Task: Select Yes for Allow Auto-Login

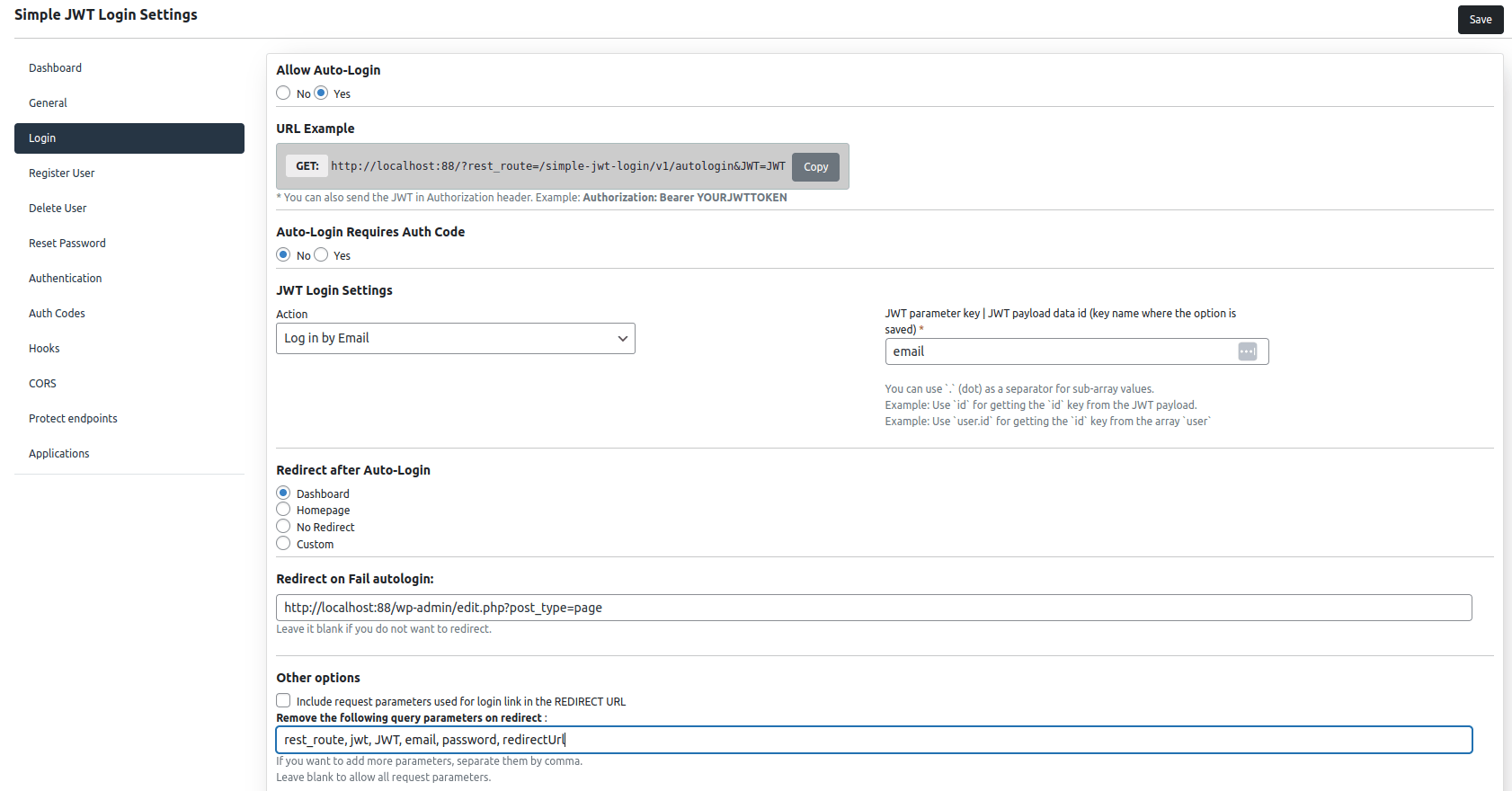Action: point(321,93)
